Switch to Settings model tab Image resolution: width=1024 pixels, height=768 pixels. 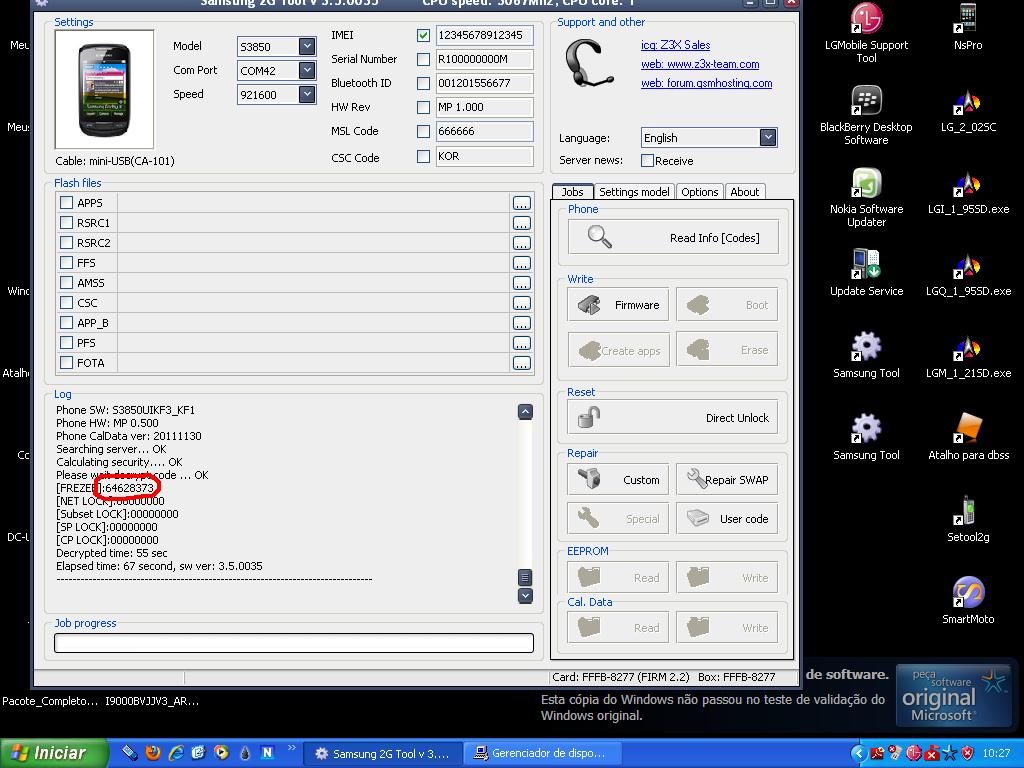tap(634, 192)
